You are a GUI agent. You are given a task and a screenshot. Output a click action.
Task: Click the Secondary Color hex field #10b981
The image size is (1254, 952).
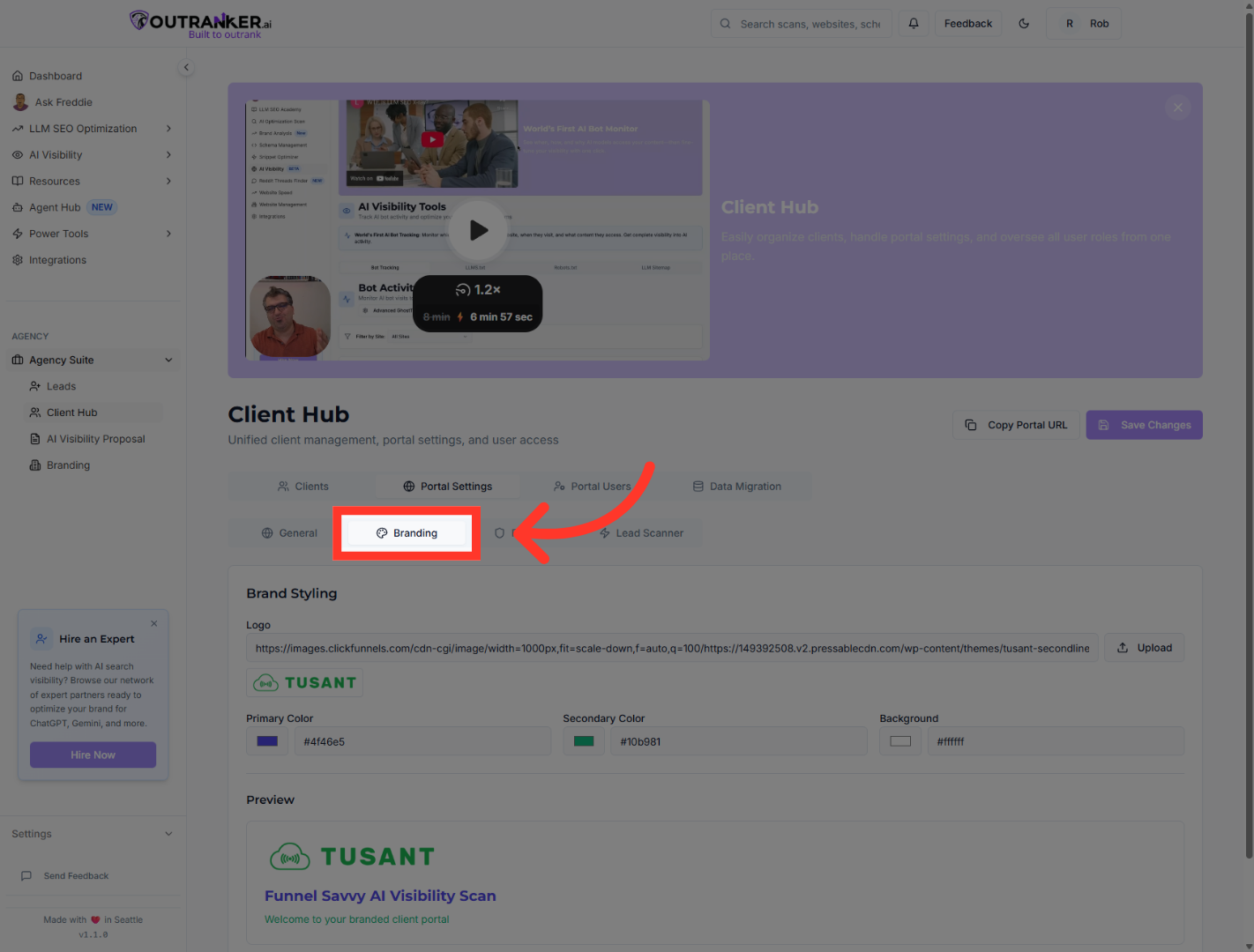pyautogui.click(x=739, y=741)
